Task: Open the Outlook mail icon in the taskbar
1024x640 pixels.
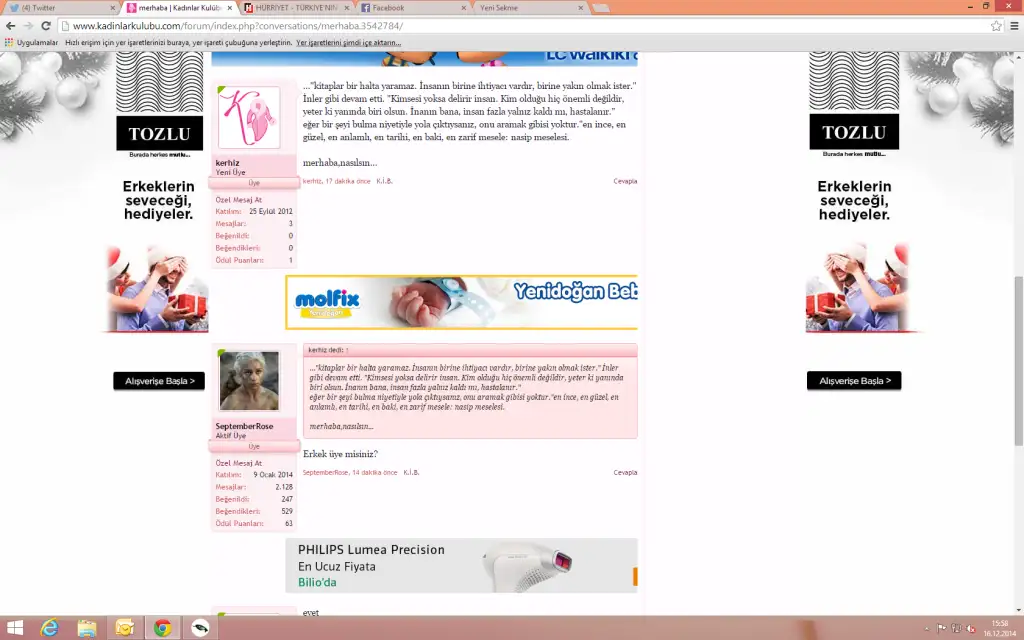Action: pyautogui.click(x=124, y=628)
